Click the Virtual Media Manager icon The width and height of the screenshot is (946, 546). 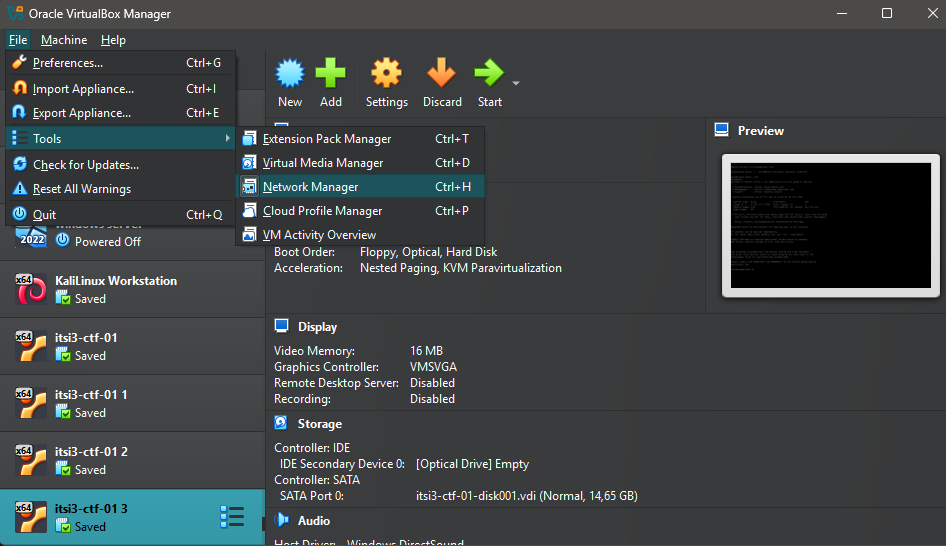pyautogui.click(x=249, y=163)
